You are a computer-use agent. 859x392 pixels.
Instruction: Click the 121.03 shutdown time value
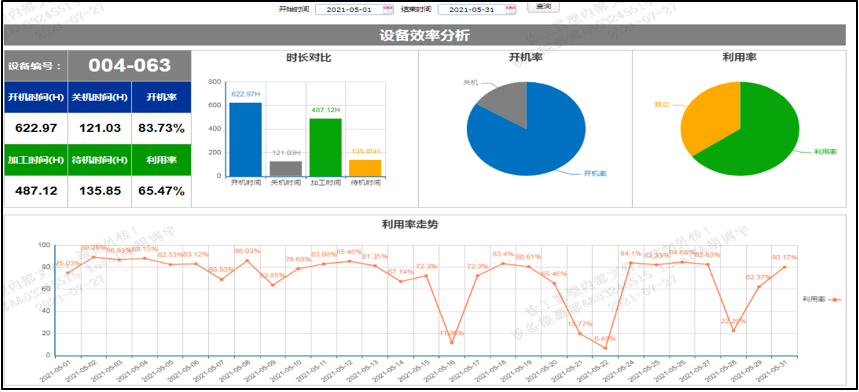coord(100,128)
